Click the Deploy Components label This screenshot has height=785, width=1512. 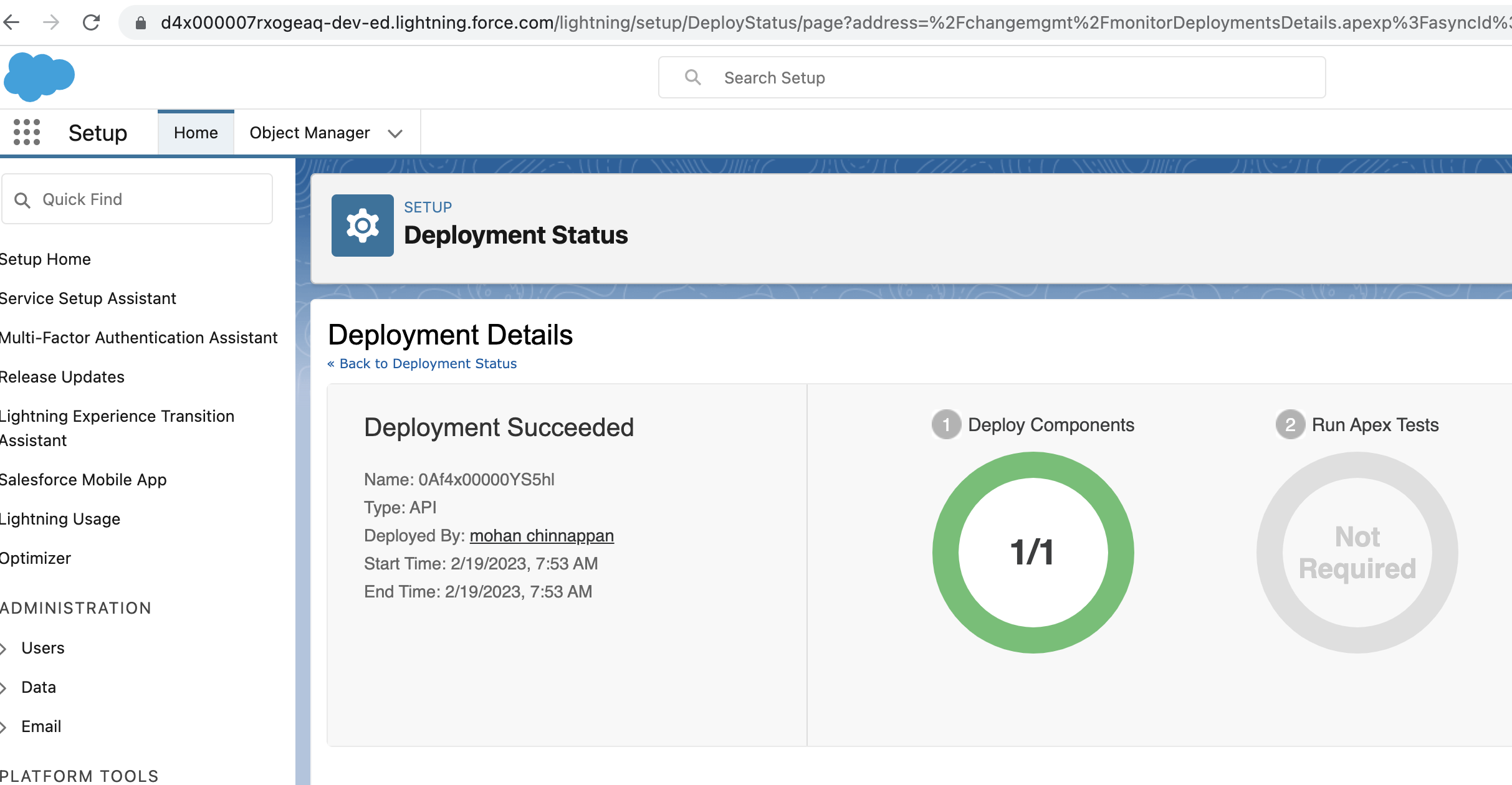1051,425
